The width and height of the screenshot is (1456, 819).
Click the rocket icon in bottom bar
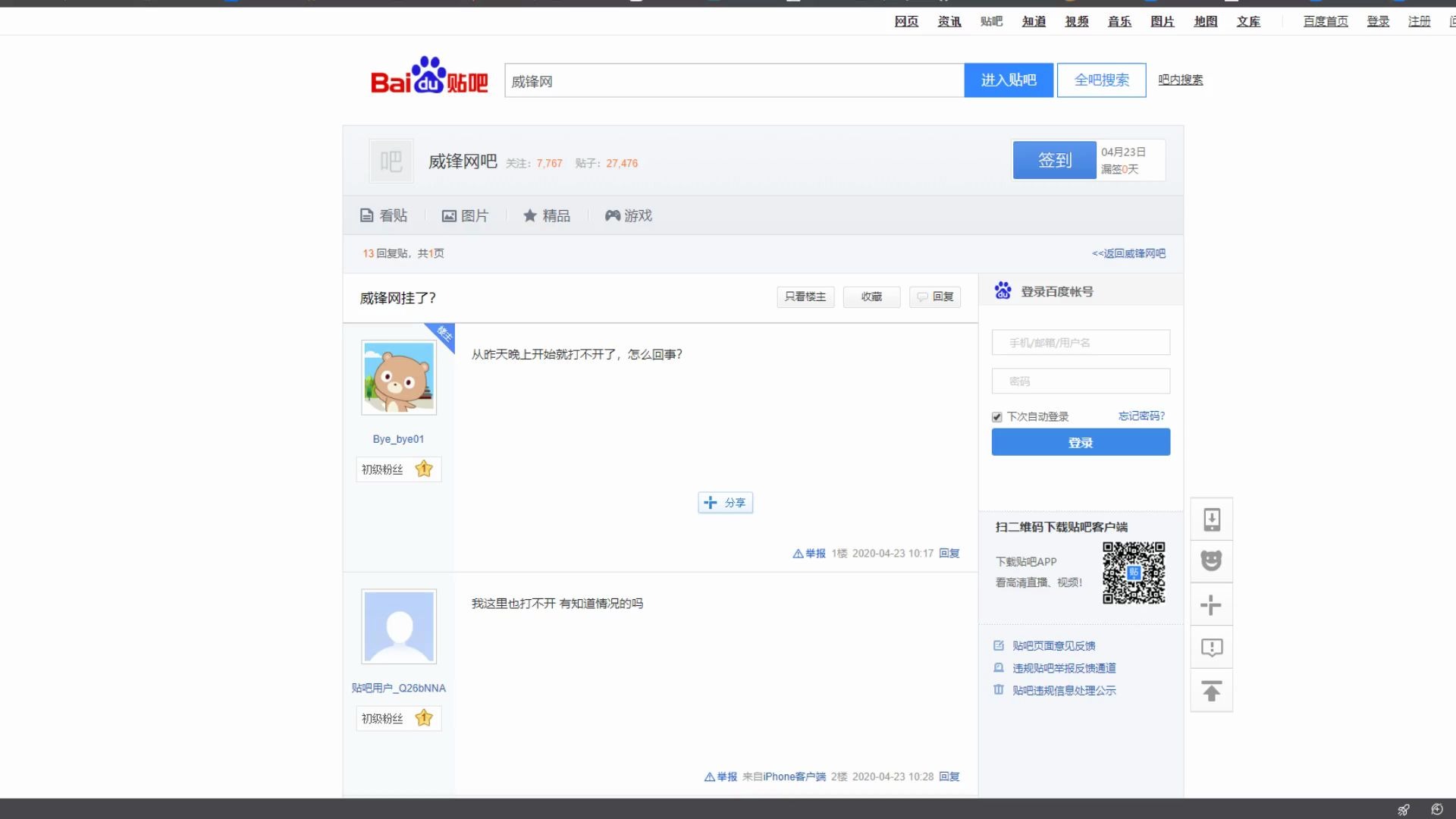pyautogui.click(x=1404, y=809)
